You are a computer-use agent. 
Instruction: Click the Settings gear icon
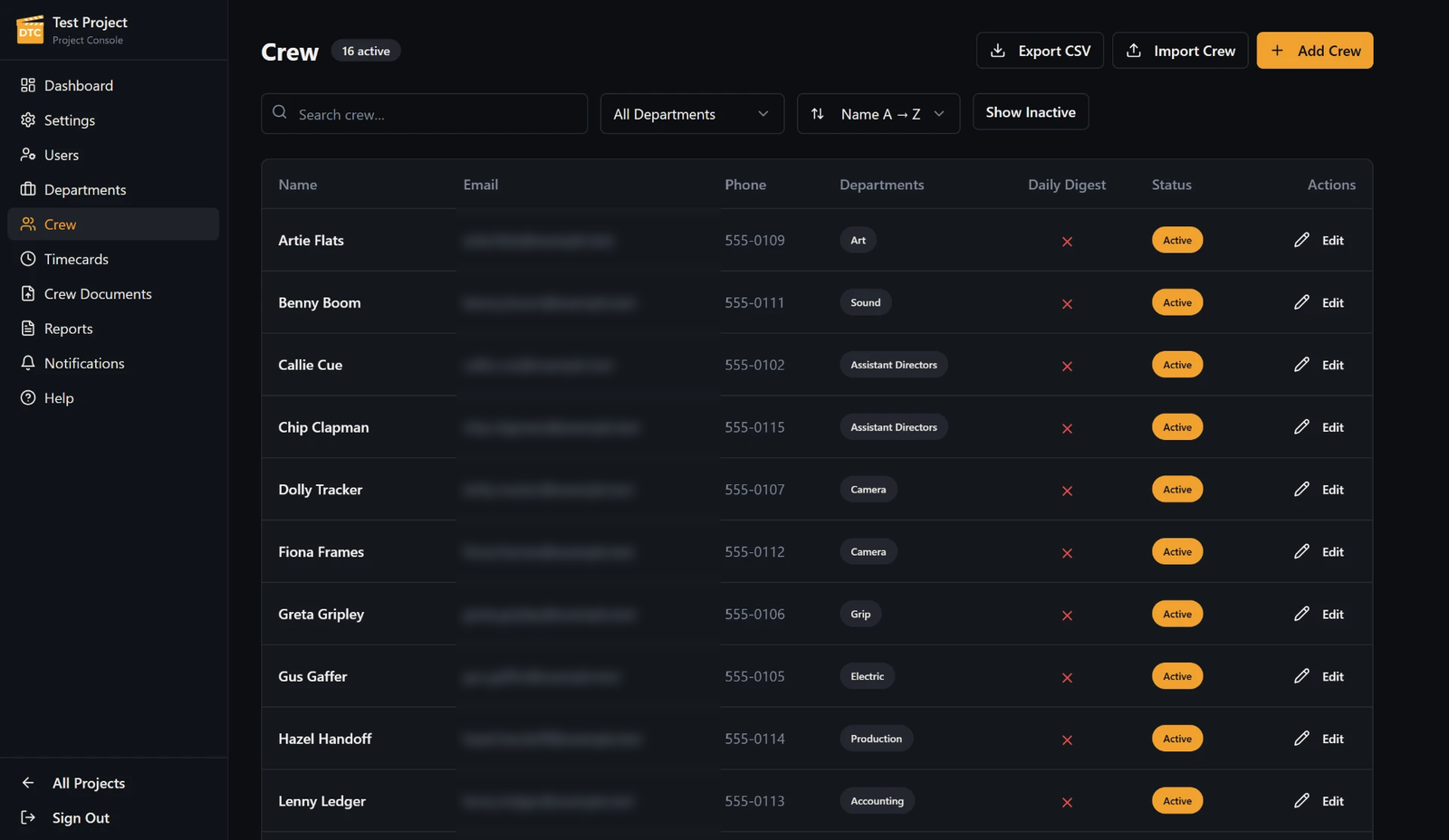point(28,119)
